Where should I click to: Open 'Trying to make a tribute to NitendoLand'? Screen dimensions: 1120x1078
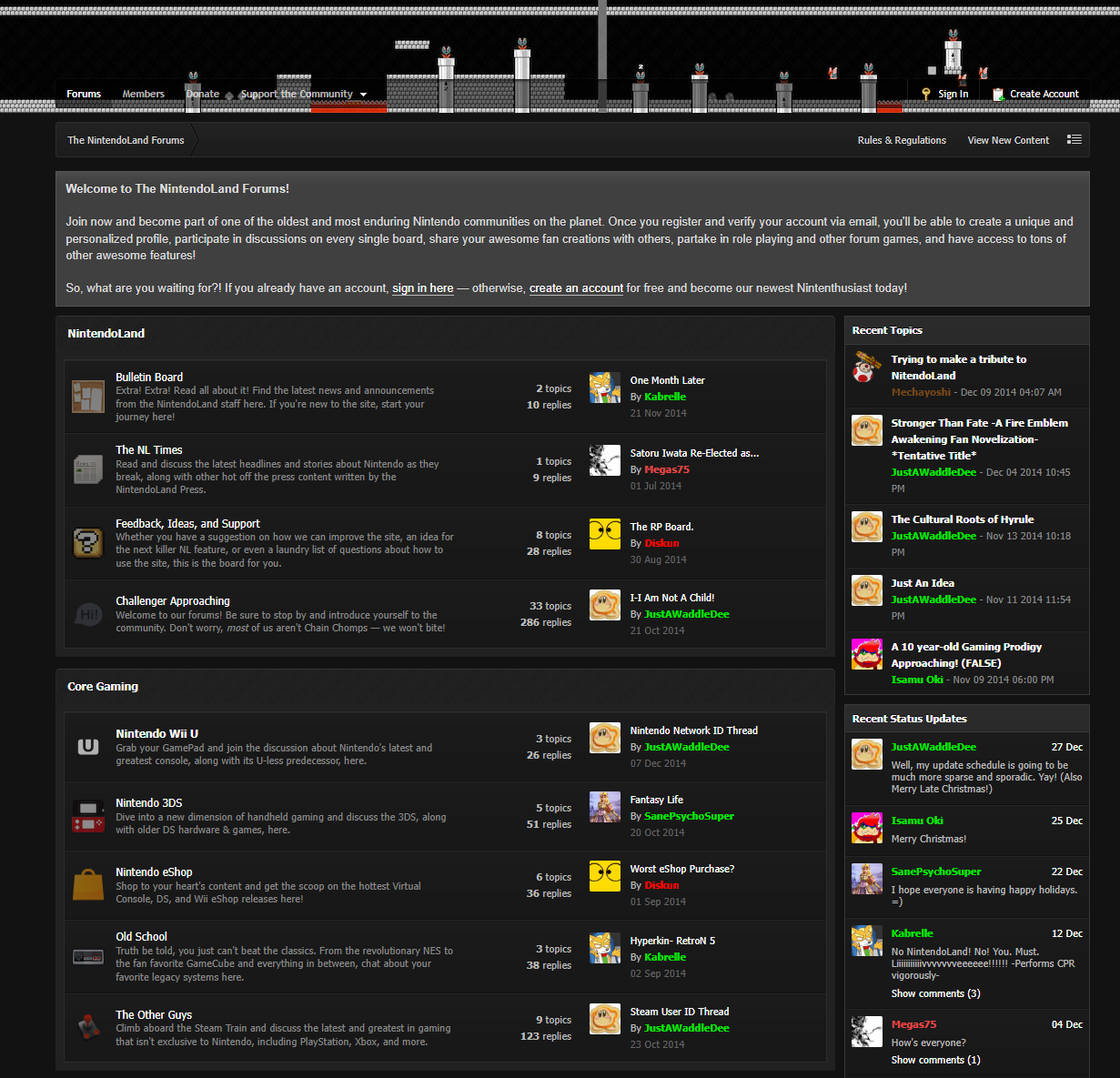click(959, 368)
